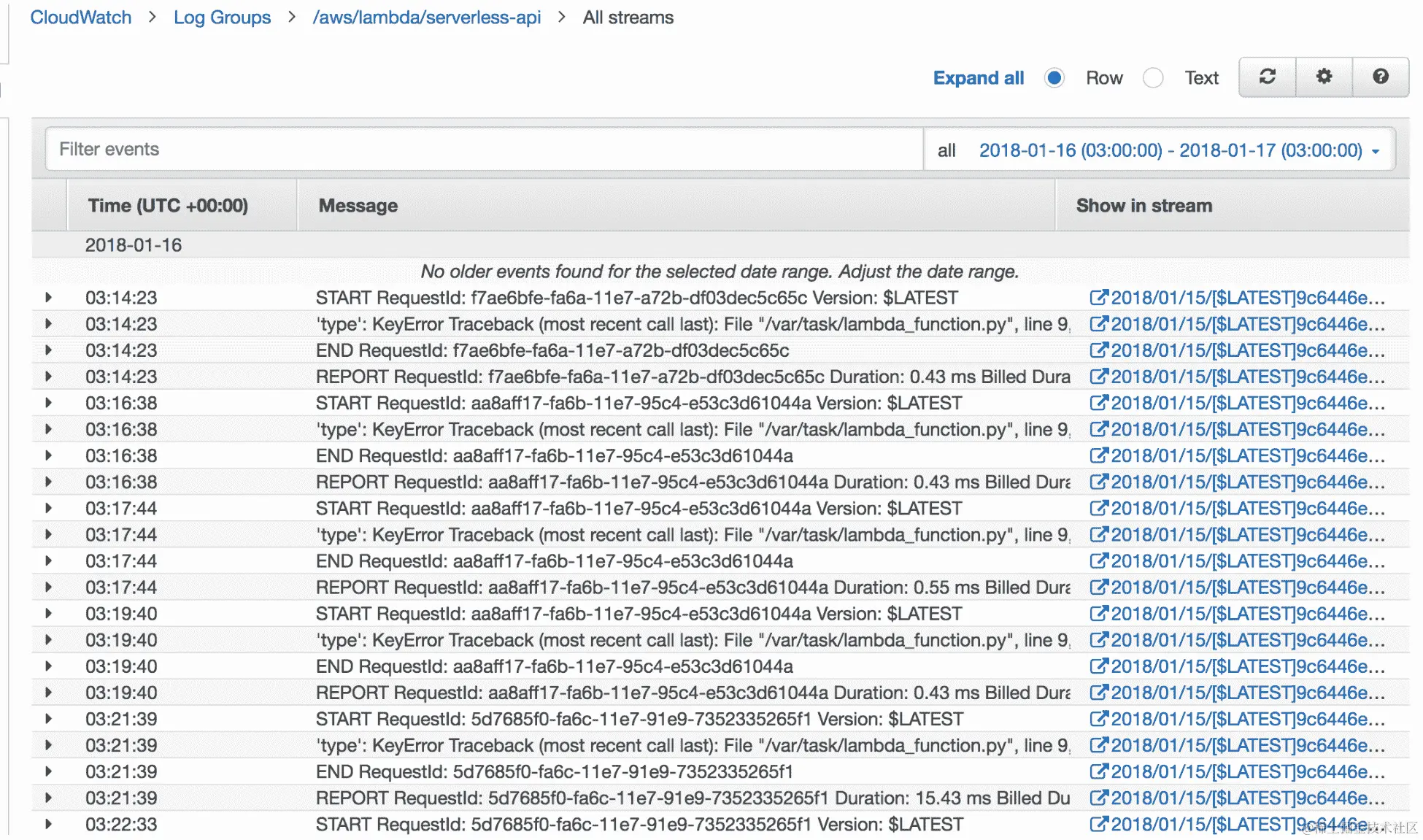This screenshot has width=1423, height=840.
Task: Click the 'all' time range option
Action: pyautogui.click(x=946, y=150)
